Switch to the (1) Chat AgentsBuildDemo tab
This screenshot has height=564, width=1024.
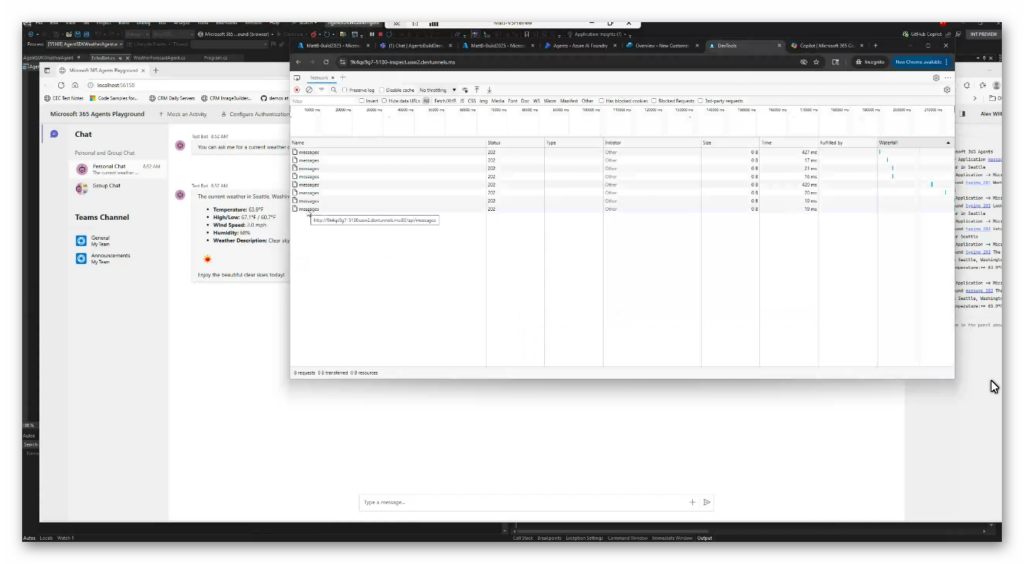point(415,46)
